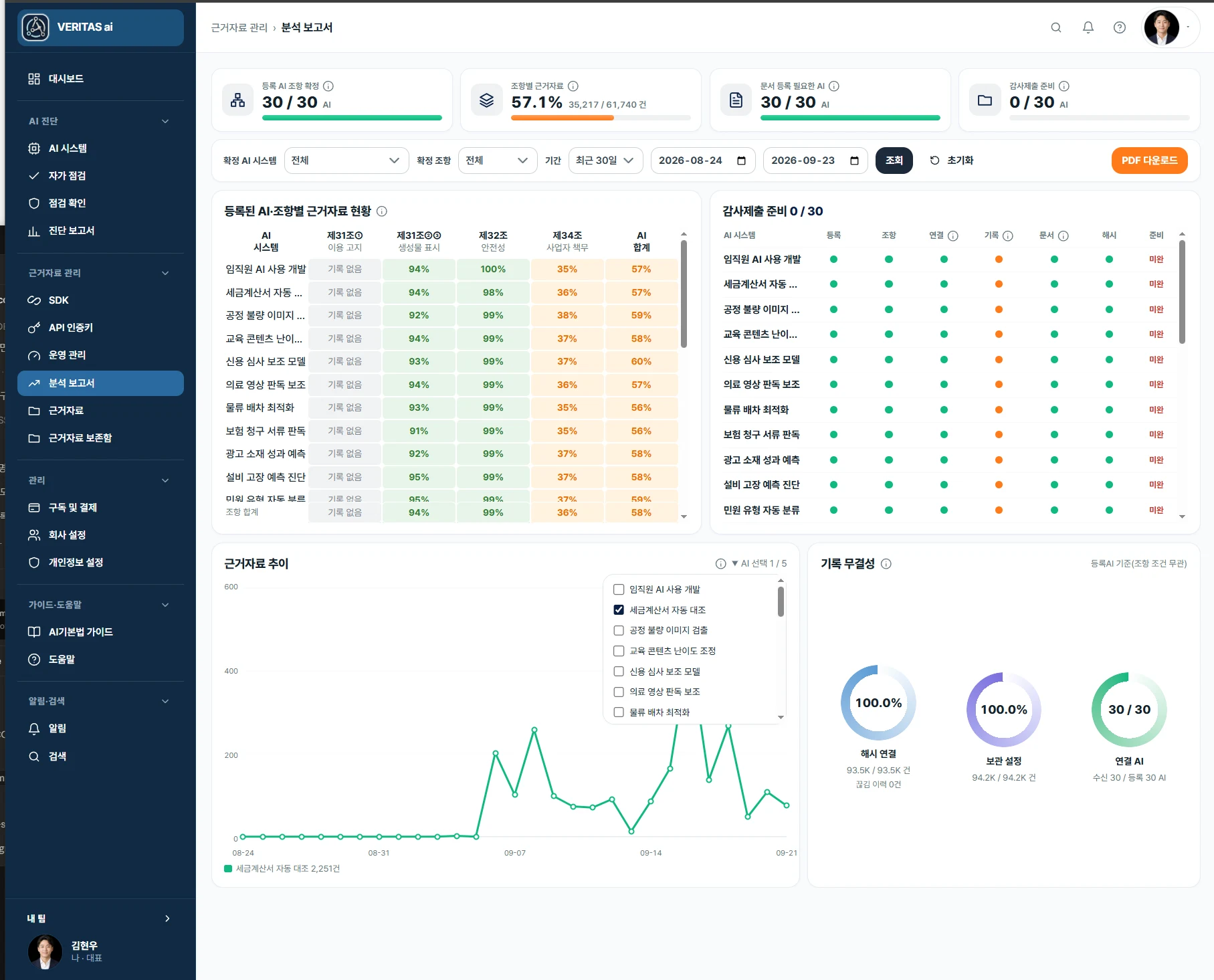The image size is (1214, 980).
Task: Click the help question mark icon in header
Action: point(1119,27)
